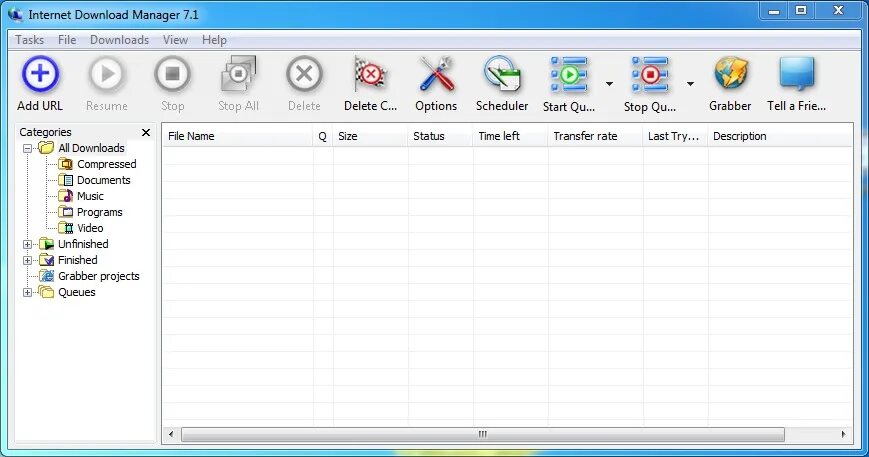Sort by Description column header
The height and width of the screenshot is (457, 869).
[780, 136]
